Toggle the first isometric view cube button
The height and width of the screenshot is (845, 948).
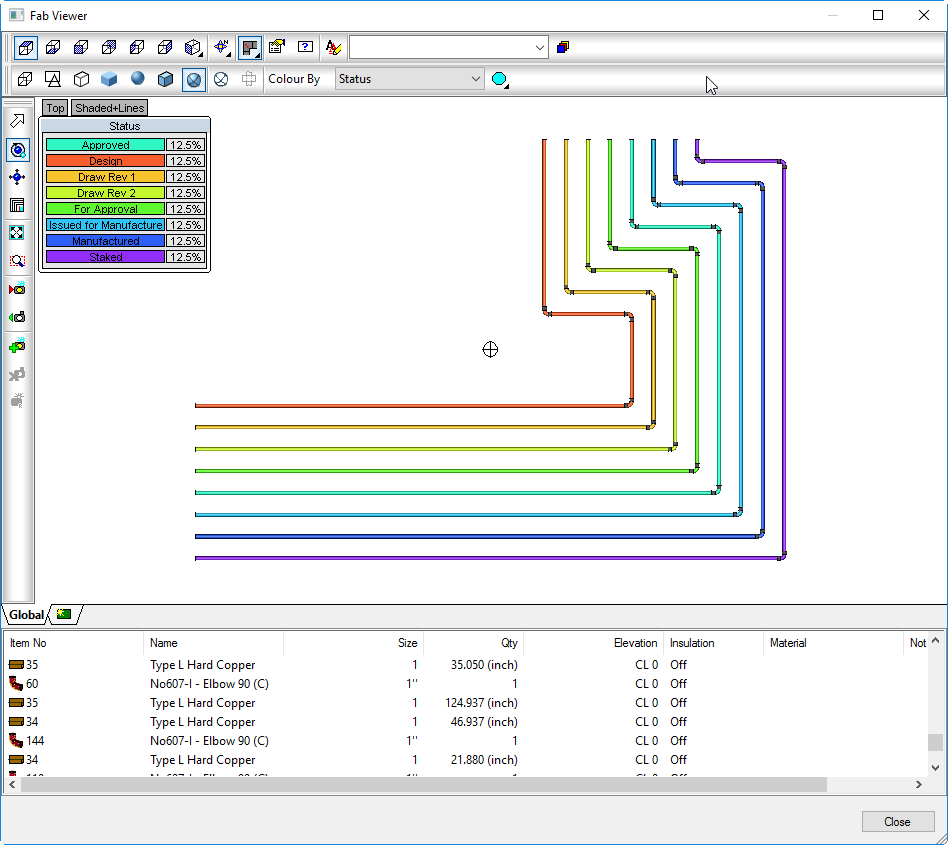(x=27, y=47)
